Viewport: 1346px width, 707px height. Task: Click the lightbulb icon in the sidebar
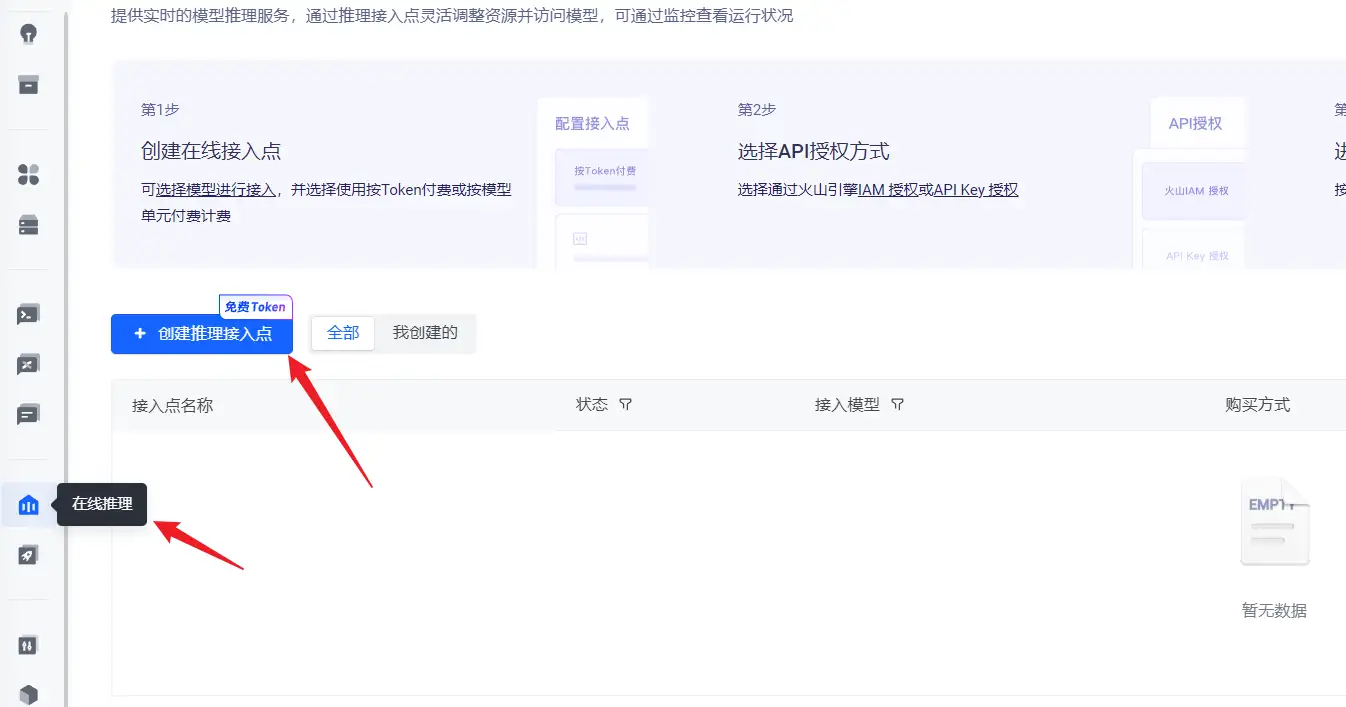29,33
